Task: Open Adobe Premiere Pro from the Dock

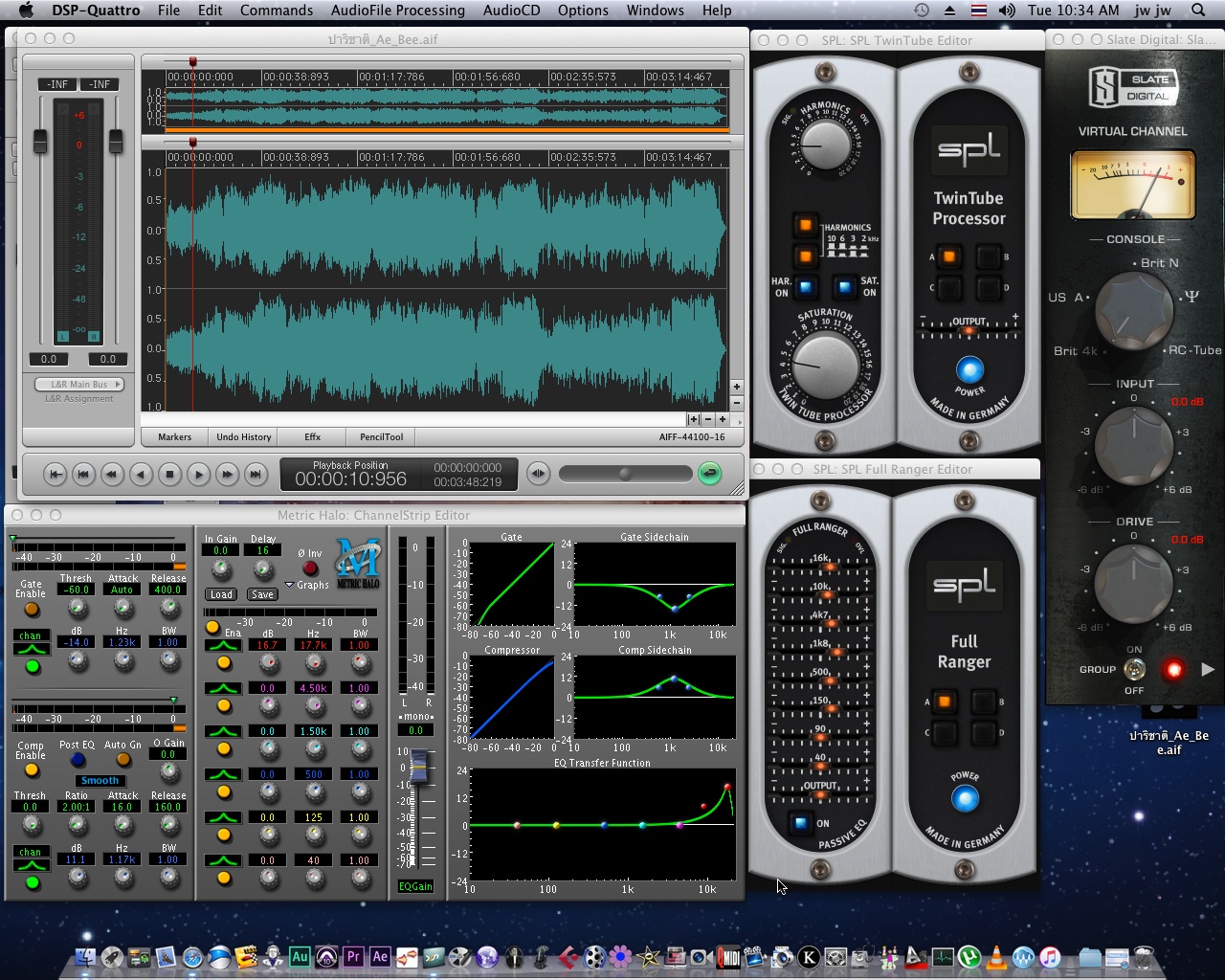Action: [353, 956]
